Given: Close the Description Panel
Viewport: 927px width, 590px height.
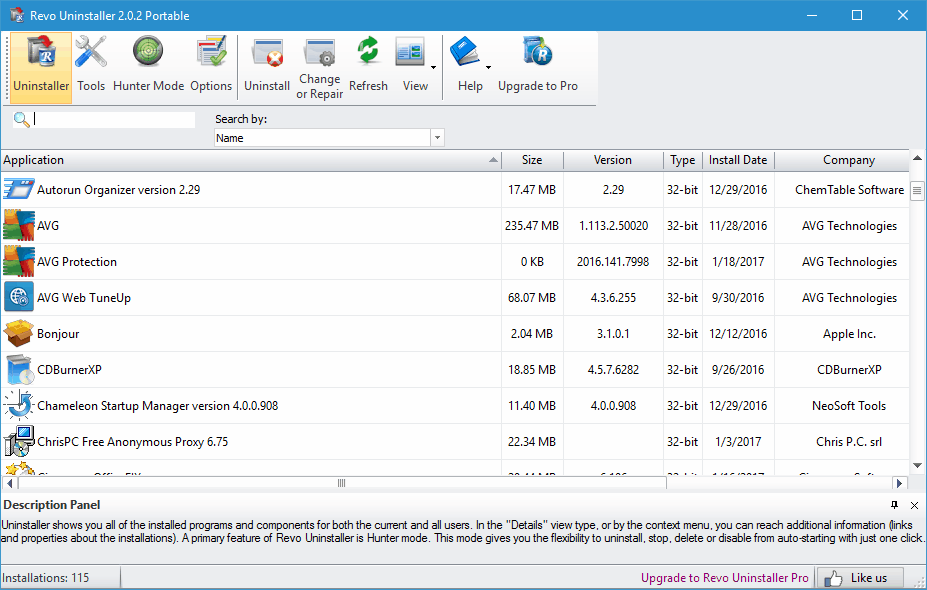Looking at the screenshot, I should (915, 505).
